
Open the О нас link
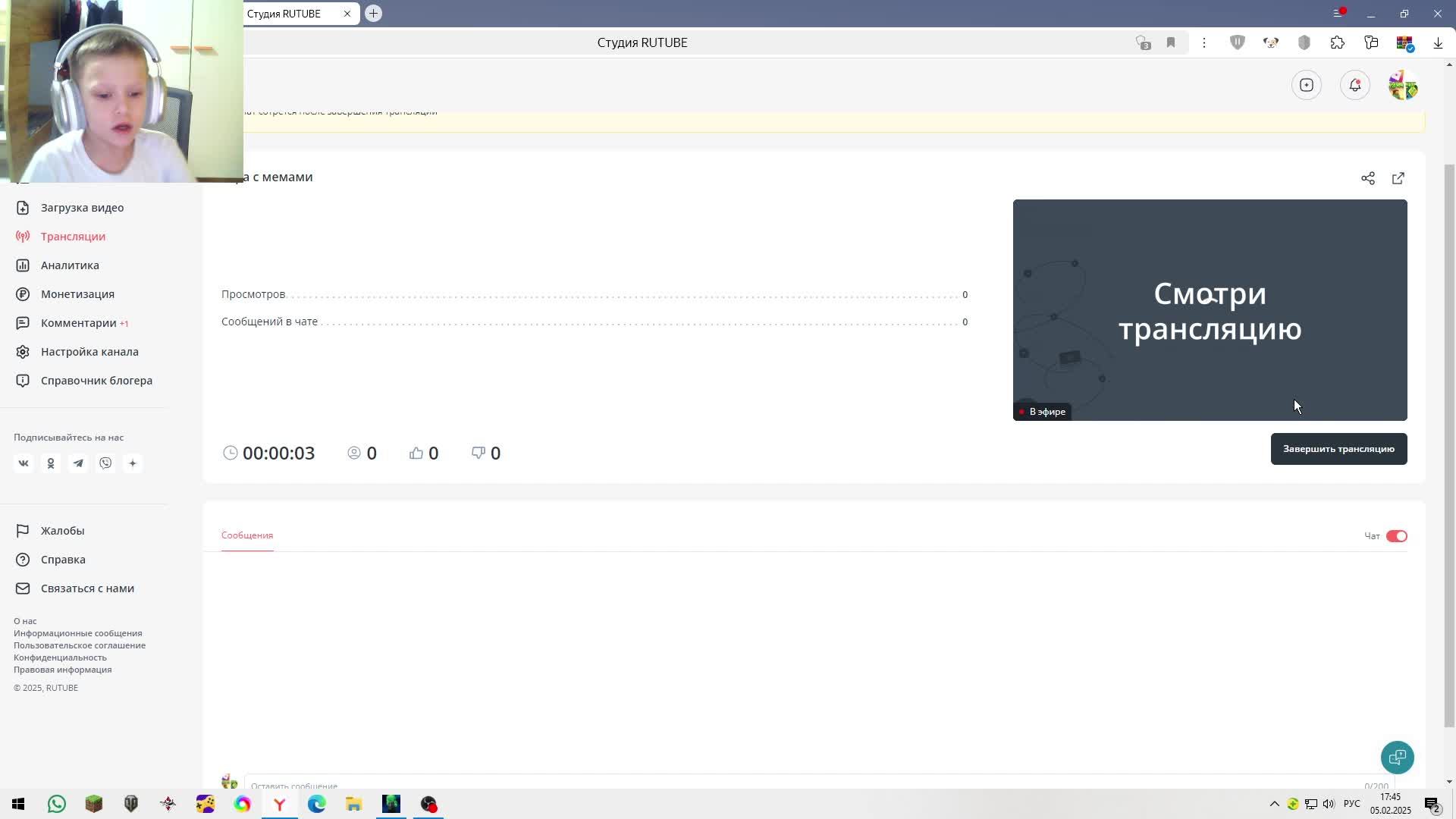[x=25, y=621]
